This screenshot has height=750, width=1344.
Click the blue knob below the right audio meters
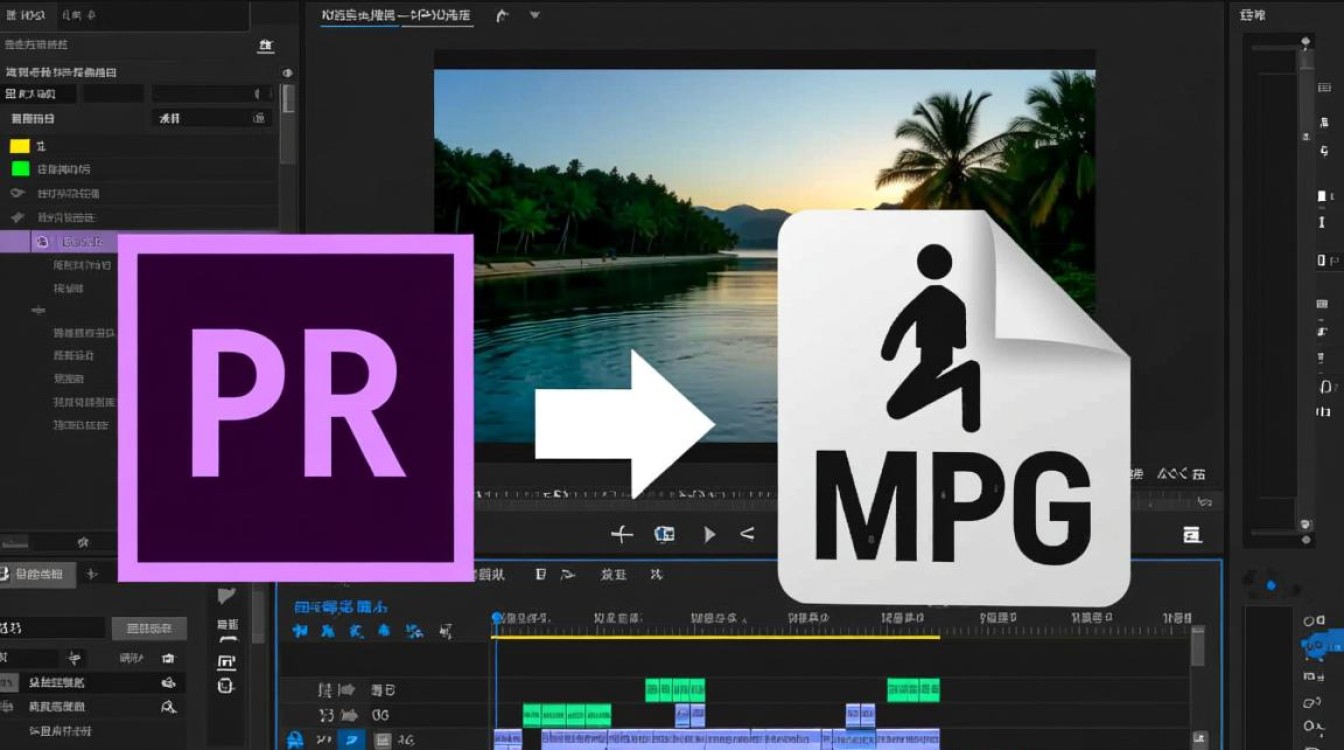click(x=1271, y=585)
